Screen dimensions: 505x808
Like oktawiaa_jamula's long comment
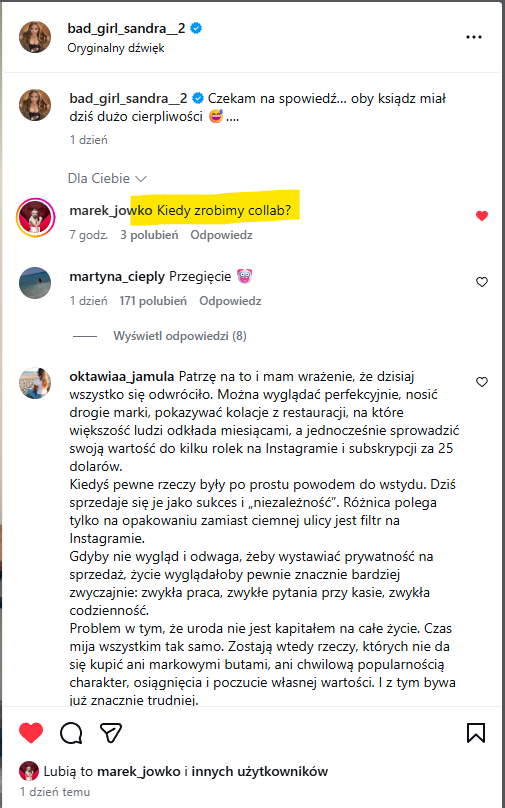tap(482, 382)
